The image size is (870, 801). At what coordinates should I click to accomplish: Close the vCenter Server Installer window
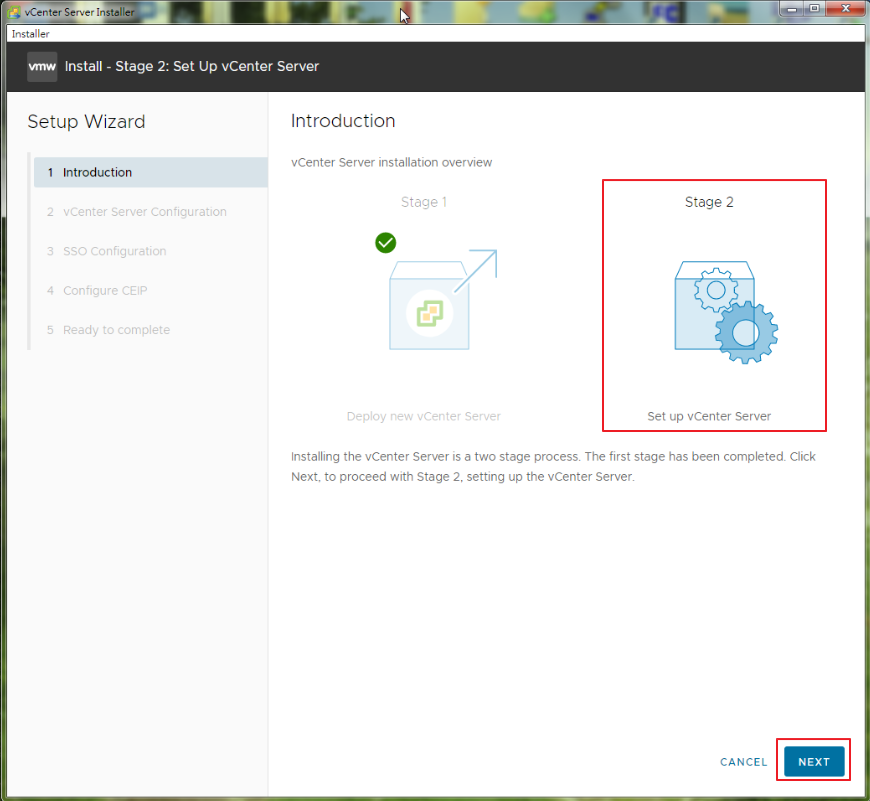(x=845, y=9)
